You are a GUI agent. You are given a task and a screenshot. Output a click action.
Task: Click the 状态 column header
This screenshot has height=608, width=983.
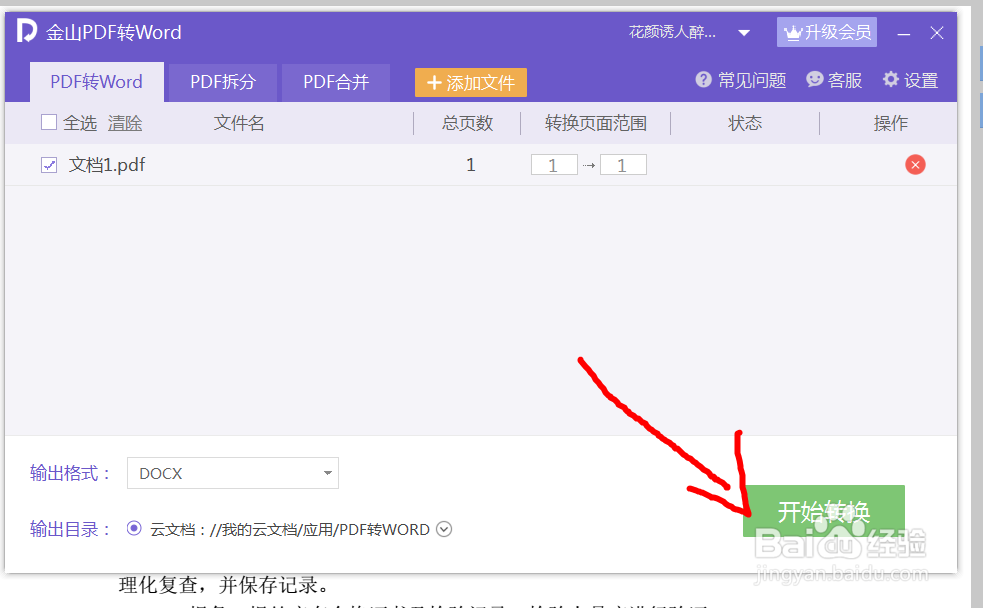[x=745, y=123]
